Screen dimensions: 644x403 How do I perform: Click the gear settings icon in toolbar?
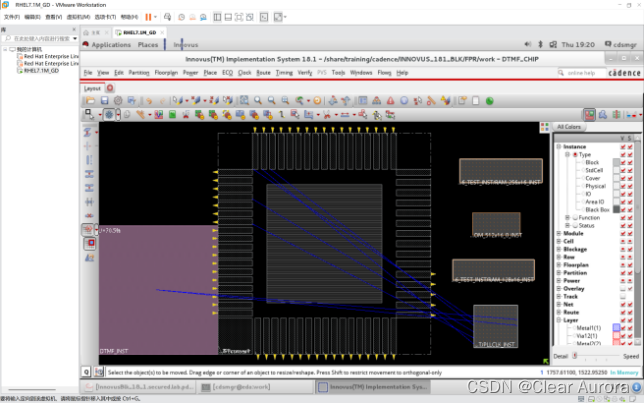coord(118,101)
